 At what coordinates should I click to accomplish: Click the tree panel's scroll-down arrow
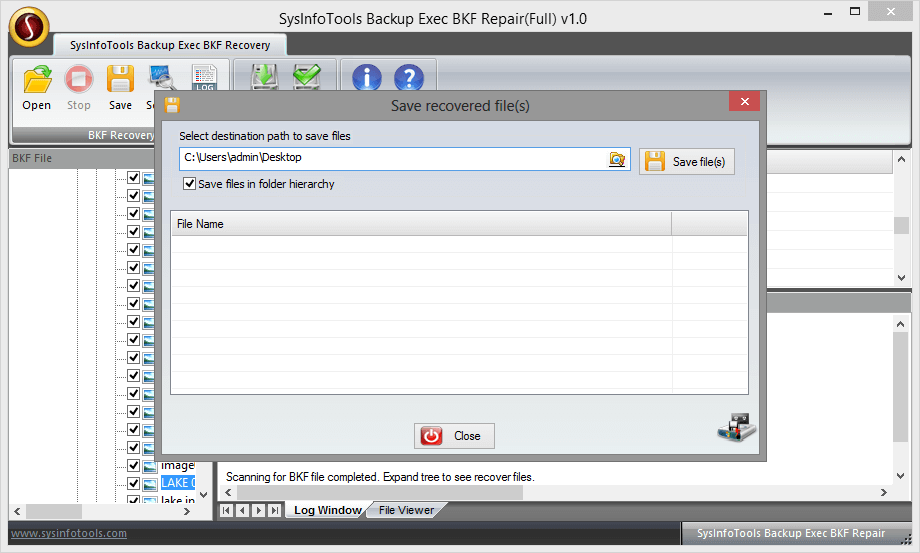pos(204,495)
